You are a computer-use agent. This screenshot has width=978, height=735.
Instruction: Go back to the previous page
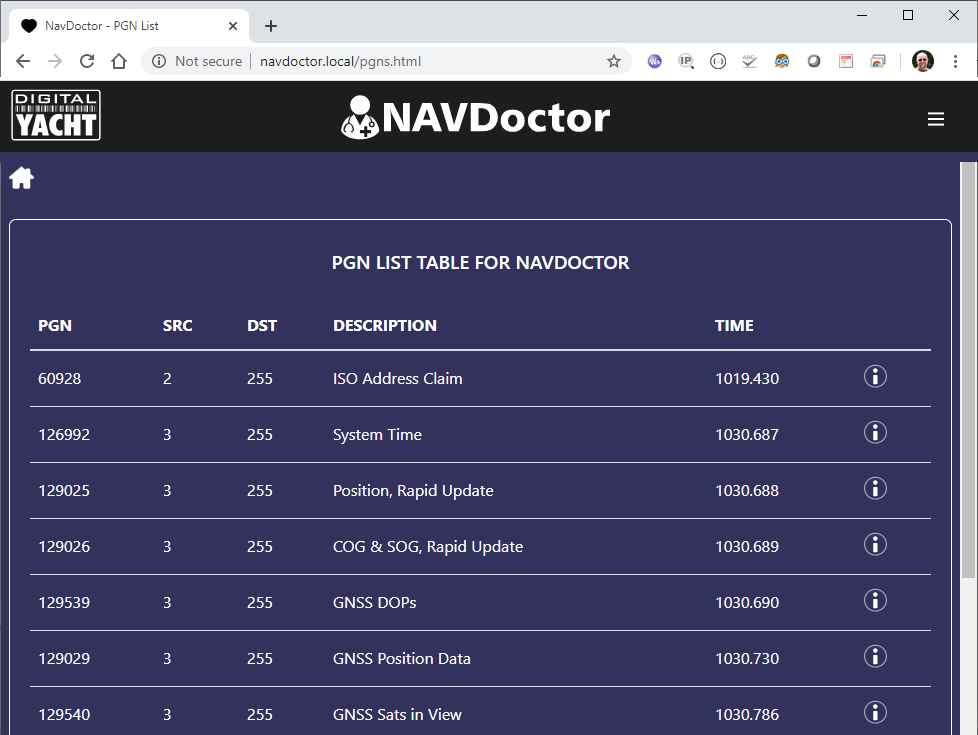click(23, 61)
